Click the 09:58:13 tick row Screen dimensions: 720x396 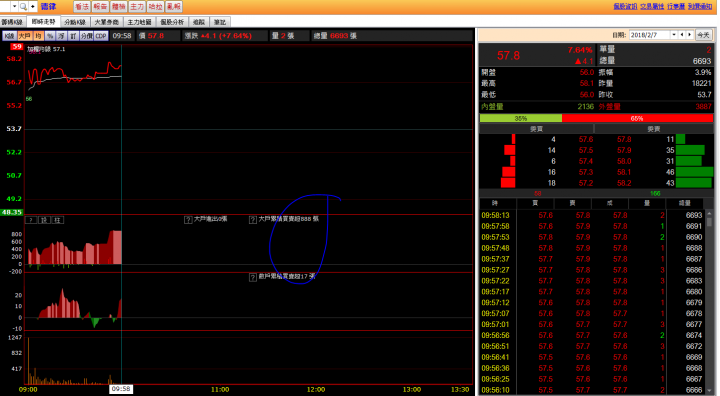tap(592, 215)
